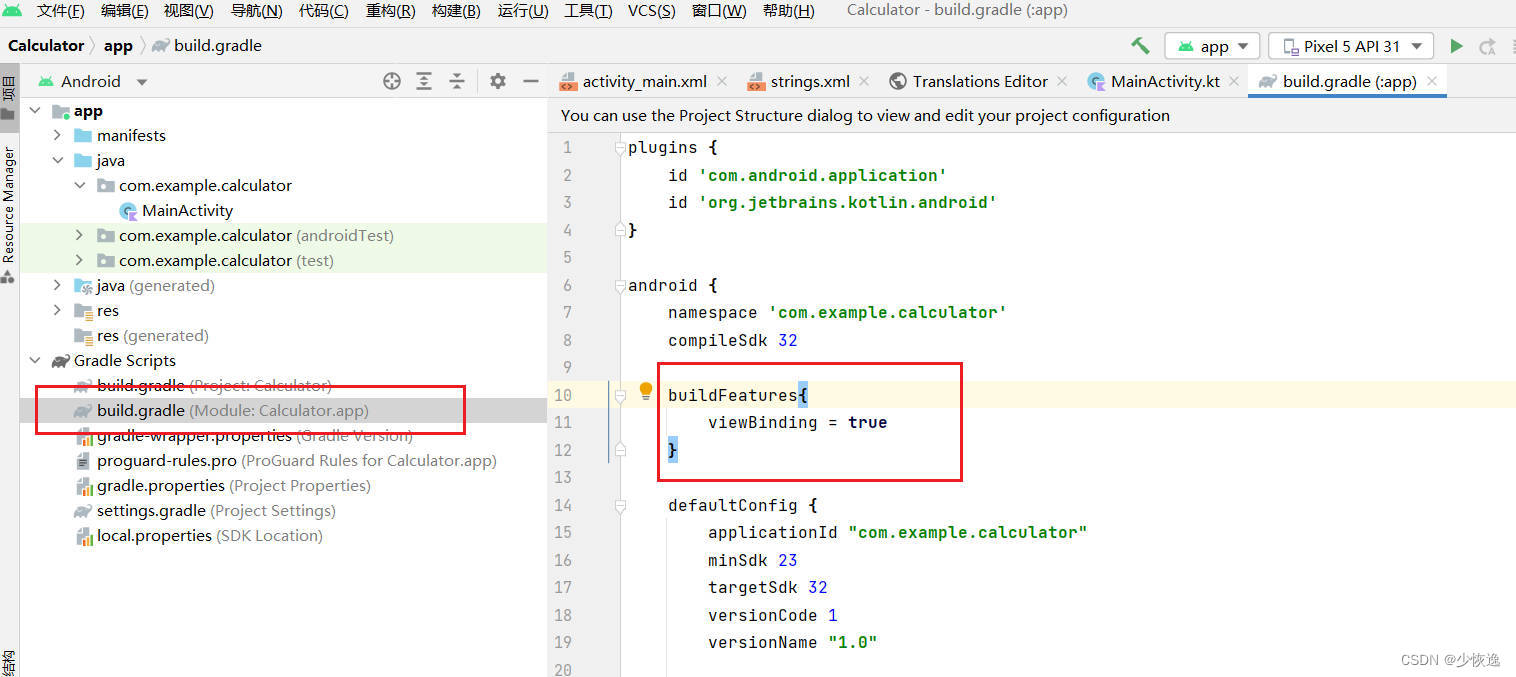Open the 构建(B) menu
Viewport: 1516px width, 677px height.
(x=456, y=11)
